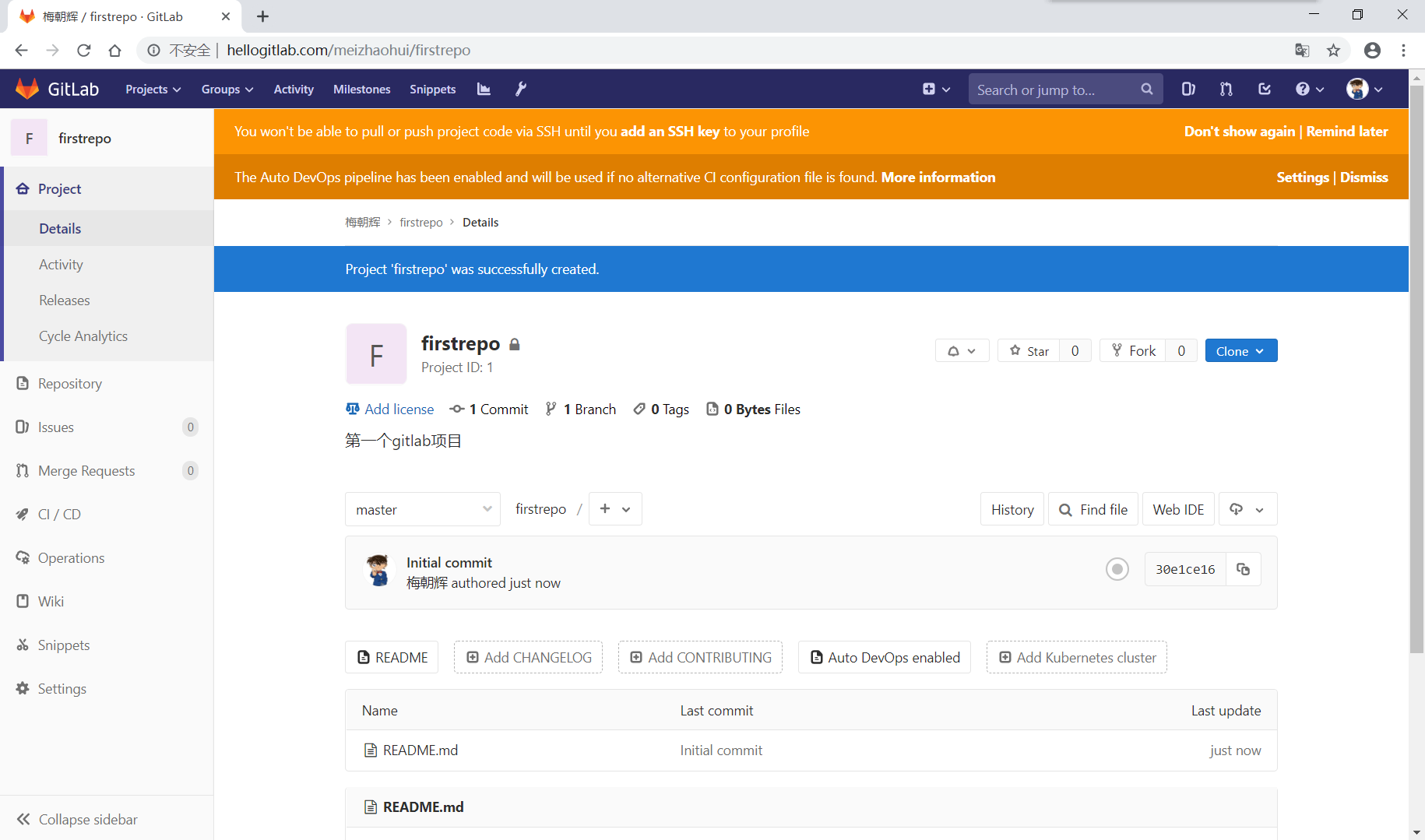Click Don't show again
The width and height of the screenshot is (1425, 840).
1240,132
